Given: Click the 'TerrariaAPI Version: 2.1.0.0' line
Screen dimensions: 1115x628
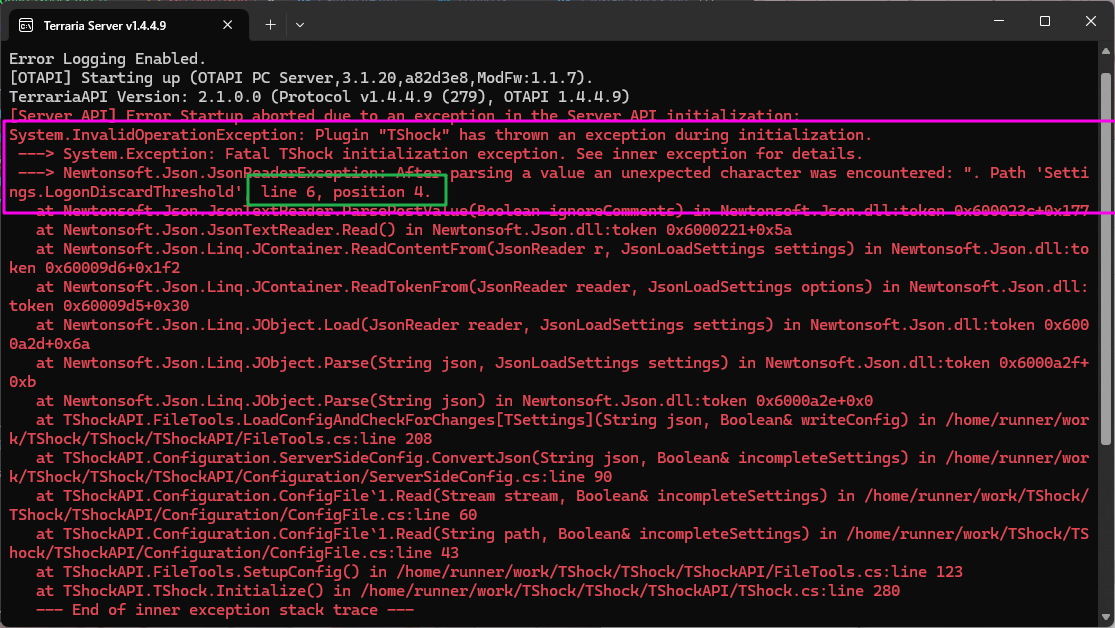Looking at the screenshot, I should [319, 97].
